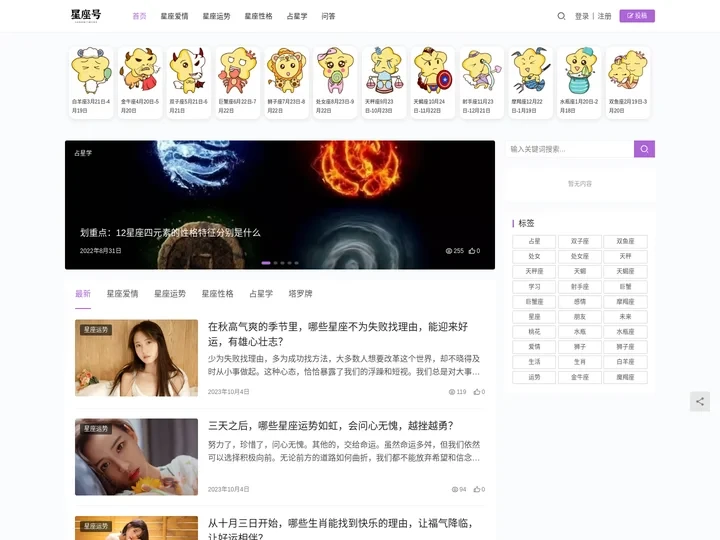Image resolution: width=720 pixels, height=540 pixels.
Task: Click the purple search button in sidebar
Action: [x=644, y=149]
